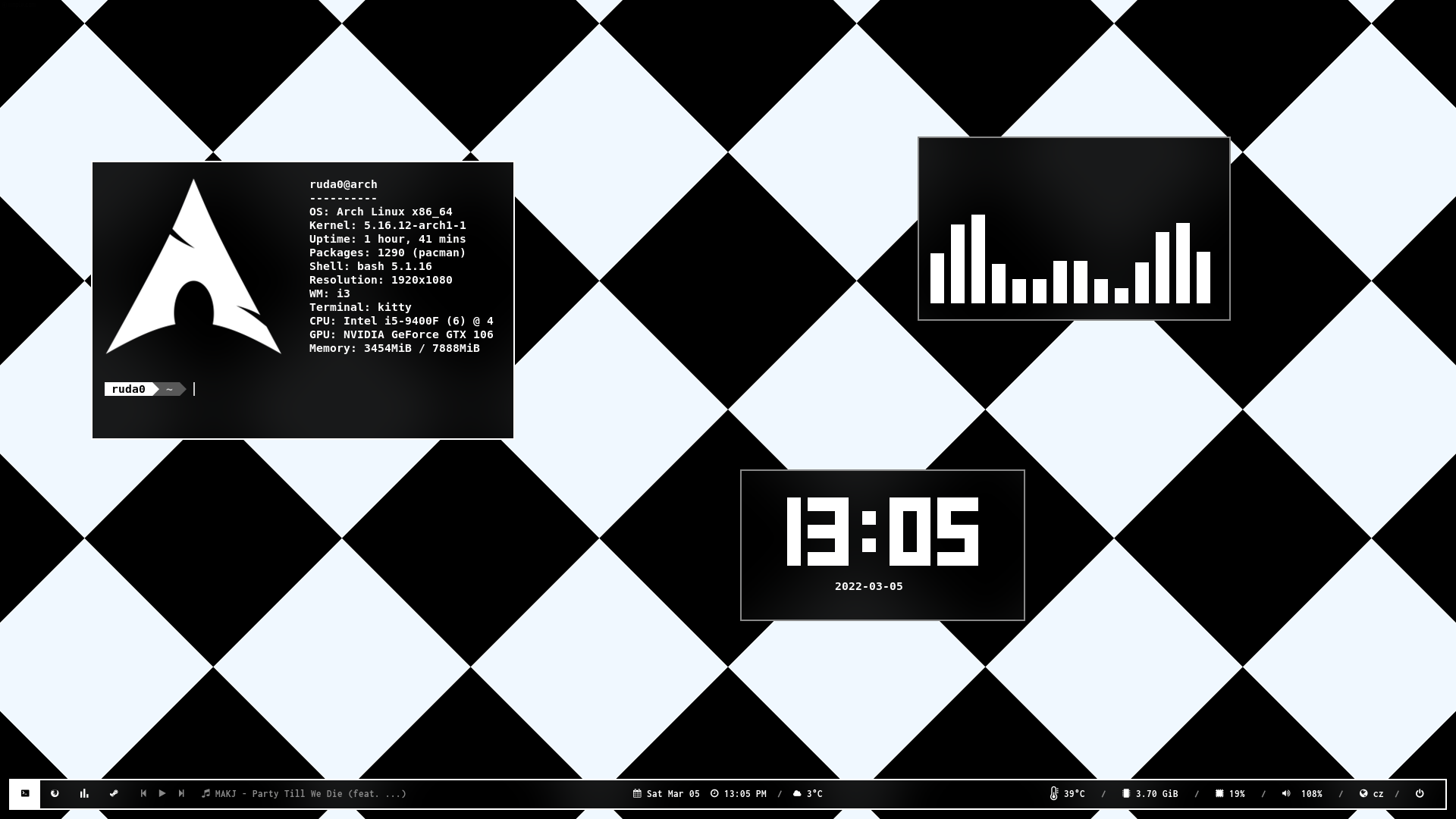1456x819 pixels.
Task: Open the Firefox workspace icon
Action: pos(55,793)
